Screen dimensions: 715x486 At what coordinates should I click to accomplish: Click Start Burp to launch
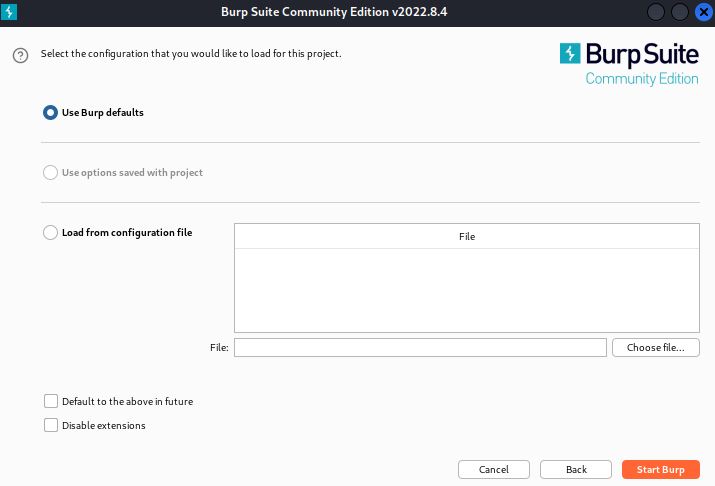(x=661, y=470)
